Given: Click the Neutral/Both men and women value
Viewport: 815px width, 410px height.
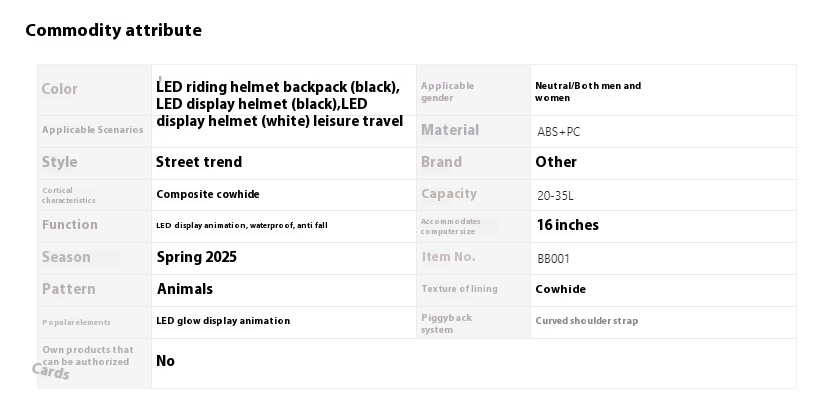Looking at the screenshot, I should point(588,91).
